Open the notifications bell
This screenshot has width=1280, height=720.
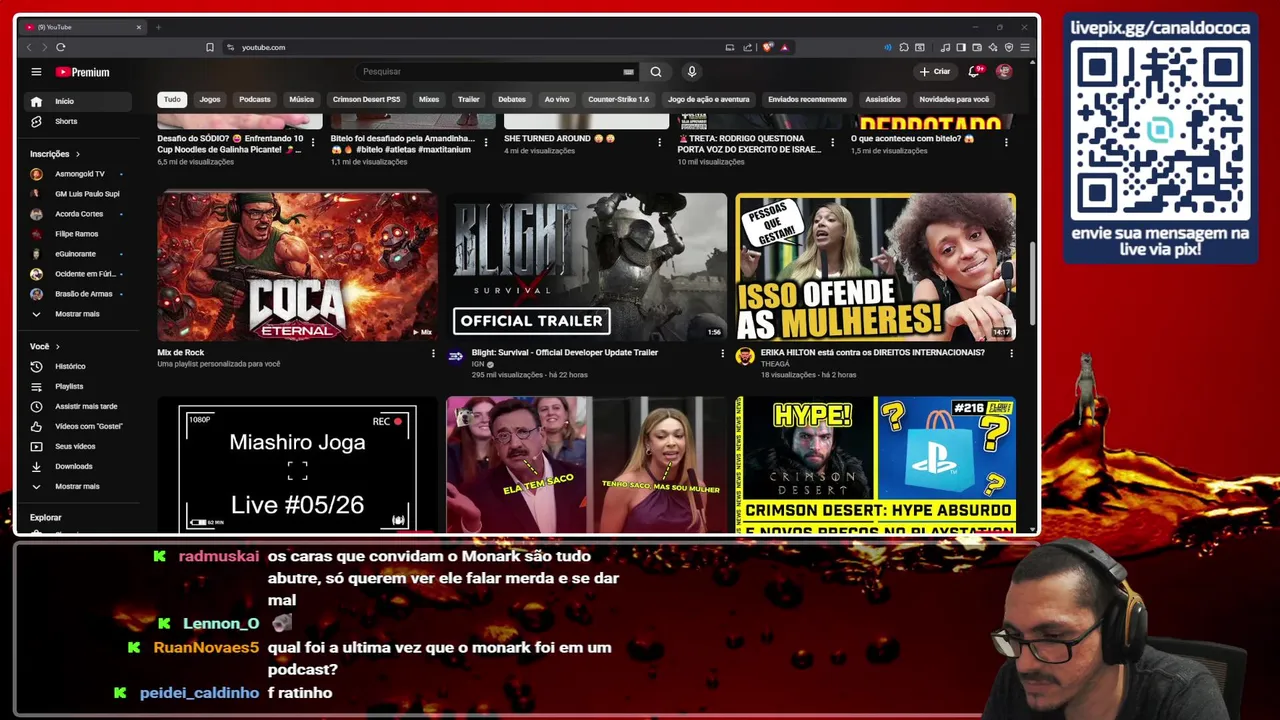(x=974, y=72)
